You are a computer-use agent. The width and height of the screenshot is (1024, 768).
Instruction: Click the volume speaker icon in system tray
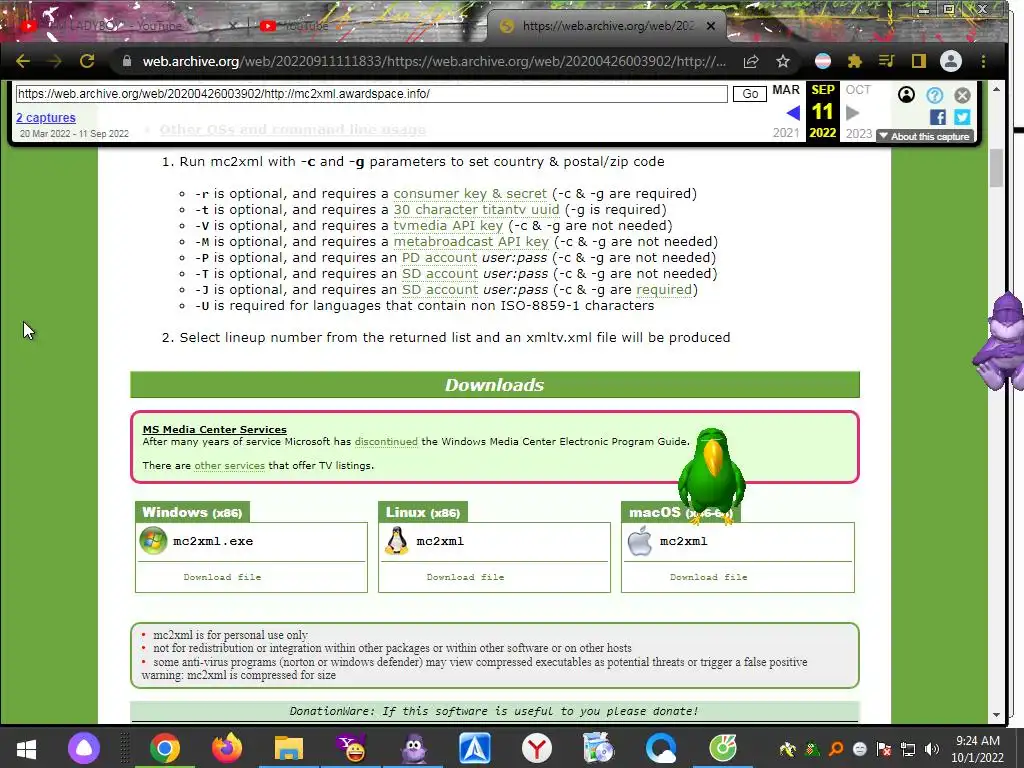tap(932, 749)
